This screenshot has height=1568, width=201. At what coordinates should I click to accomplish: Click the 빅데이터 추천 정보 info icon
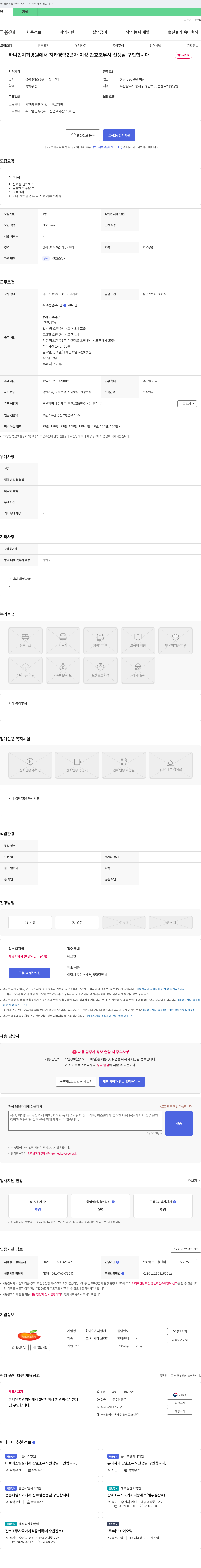coord(34,1442)
